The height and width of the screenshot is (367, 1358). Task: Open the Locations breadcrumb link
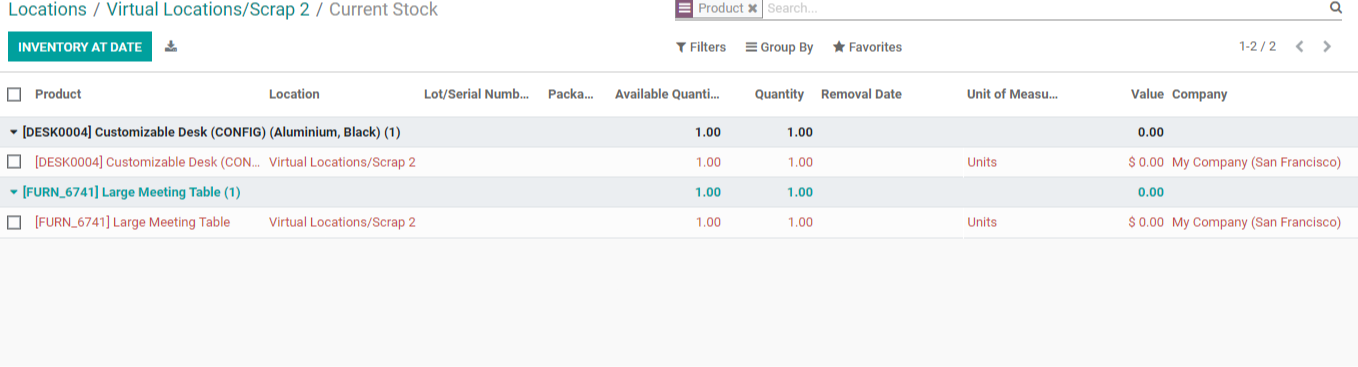pos(47,10)
